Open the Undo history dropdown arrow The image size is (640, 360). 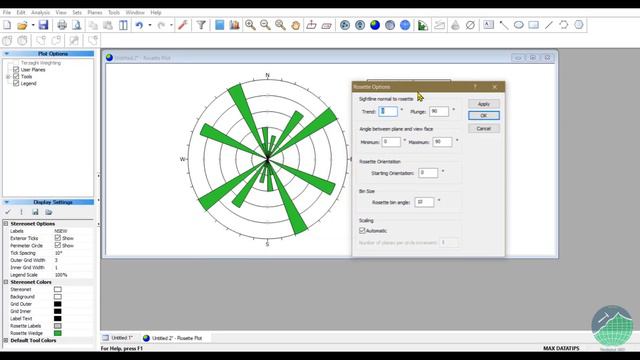point(150,25)
